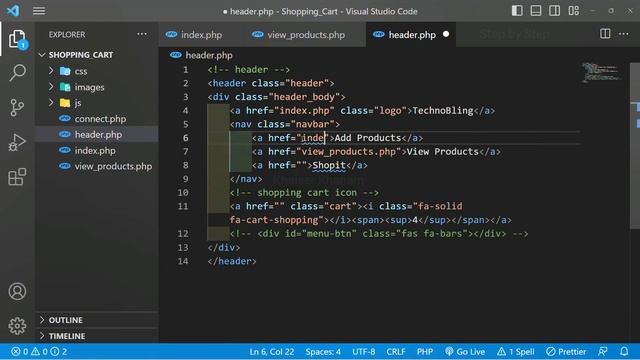Open editor More Actions ellipsis
This screenshot has height=360, width=640.
624,34
